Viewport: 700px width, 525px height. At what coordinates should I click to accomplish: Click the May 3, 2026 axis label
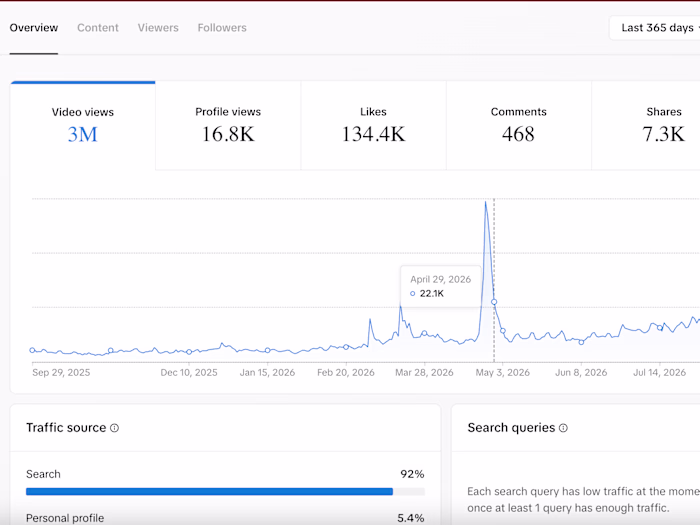[503, 372]
